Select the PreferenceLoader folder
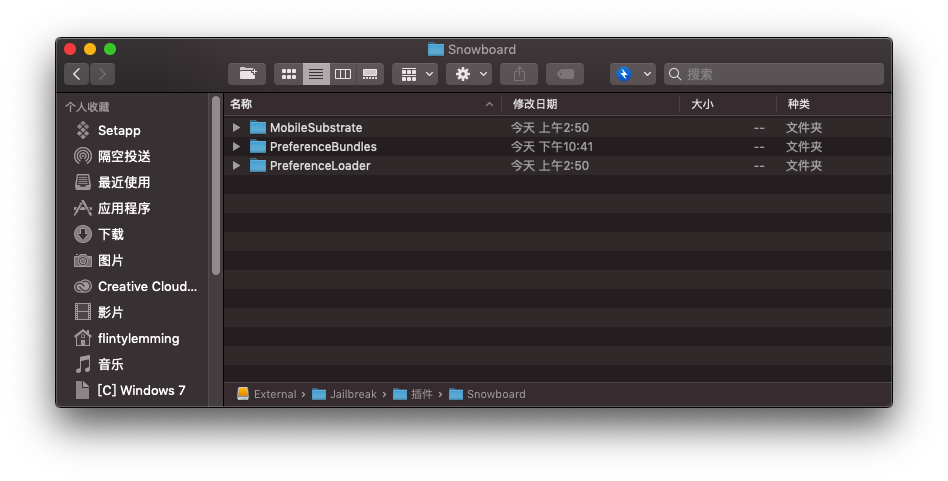 pos(320,166)
